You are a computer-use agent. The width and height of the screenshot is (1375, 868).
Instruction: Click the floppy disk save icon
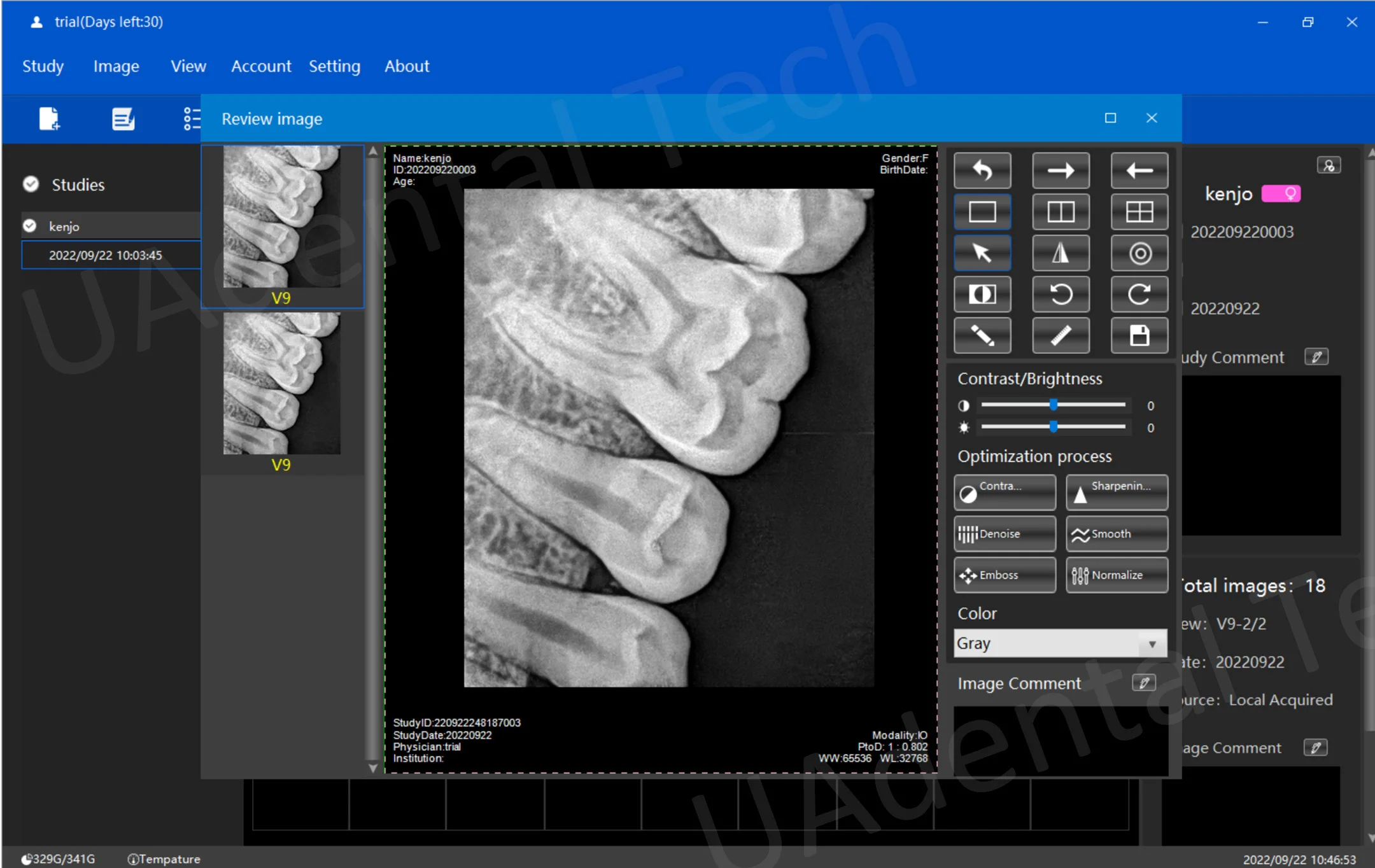(1139, 335)
